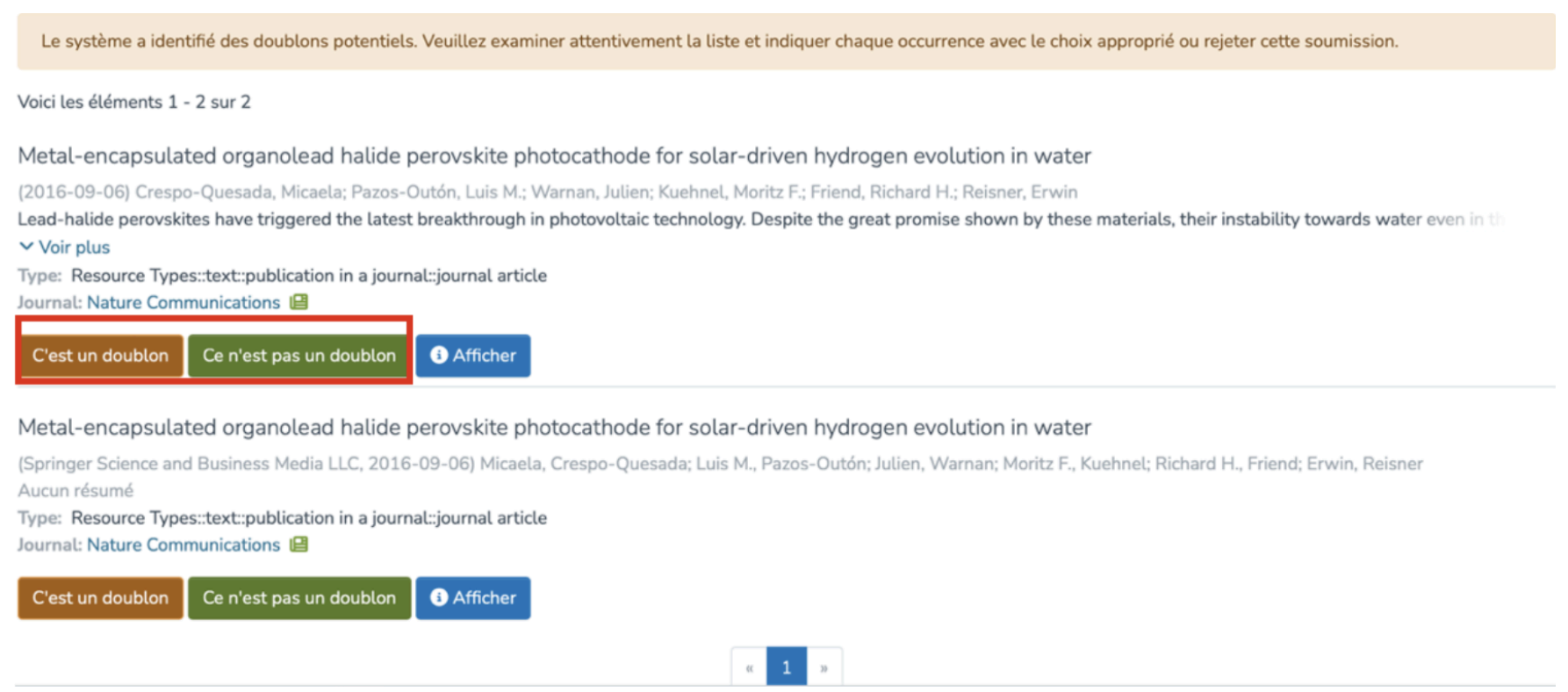
Task: Mark second record as C'est un doublon
Action: tap(100, 598)
